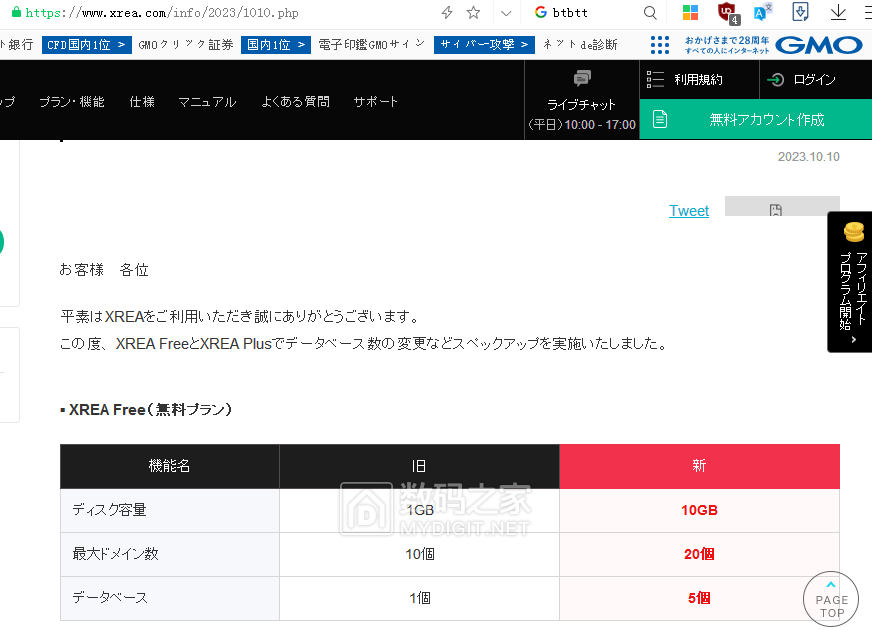
Task: Click the lightning bolt speed icon
Action: [x=447, y=13]
